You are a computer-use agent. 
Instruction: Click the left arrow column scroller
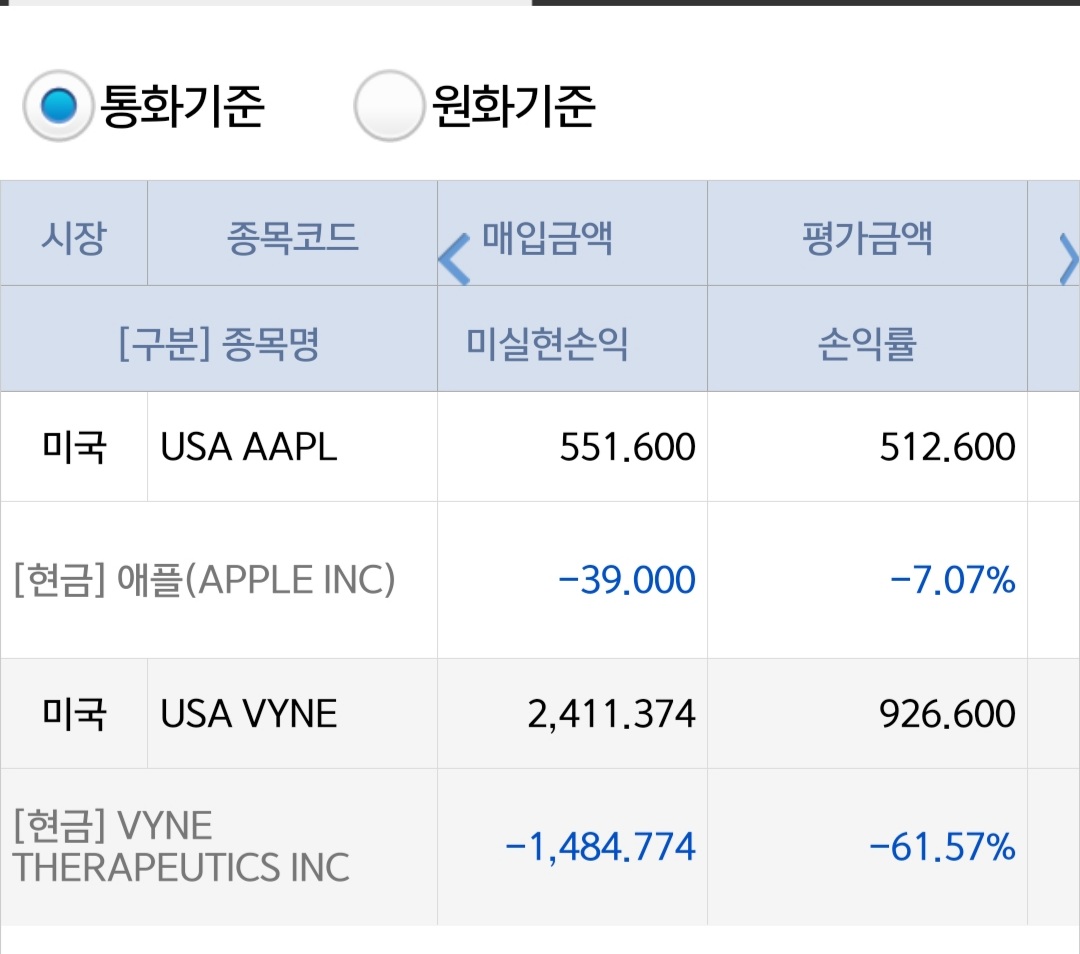coord(455,259)
